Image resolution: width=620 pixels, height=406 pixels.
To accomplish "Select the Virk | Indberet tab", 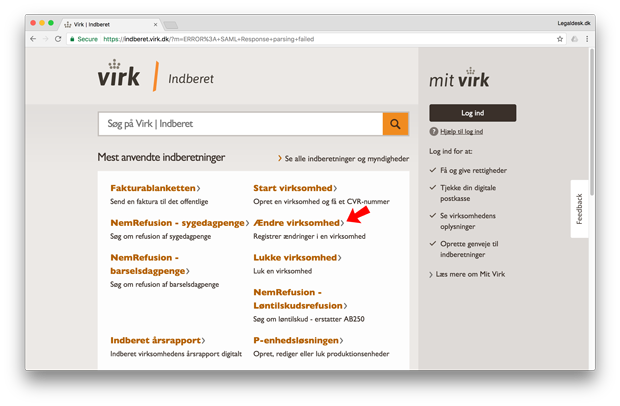I will tap(109, 25).
